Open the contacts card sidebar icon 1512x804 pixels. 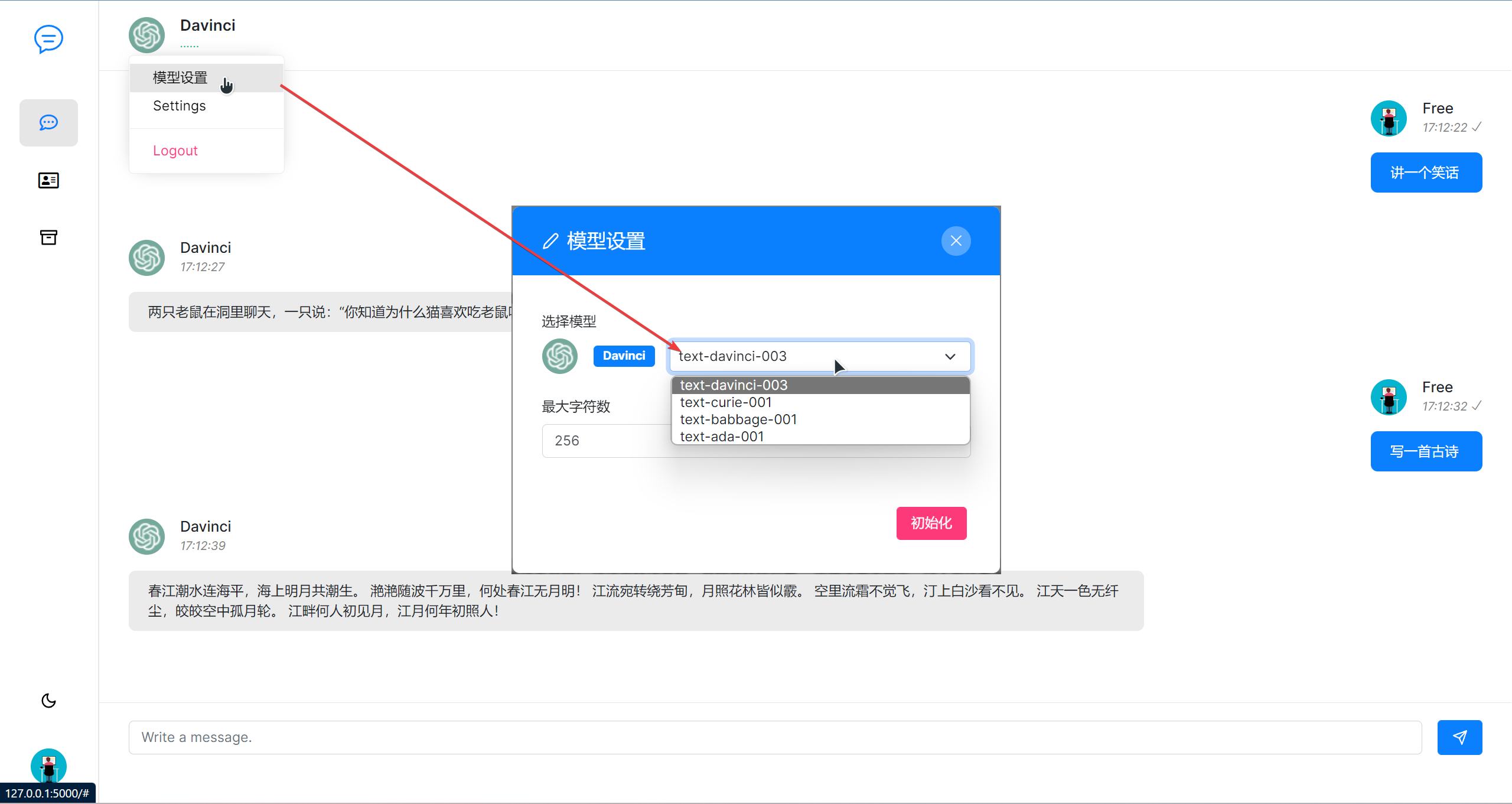[x=48, y=180]
